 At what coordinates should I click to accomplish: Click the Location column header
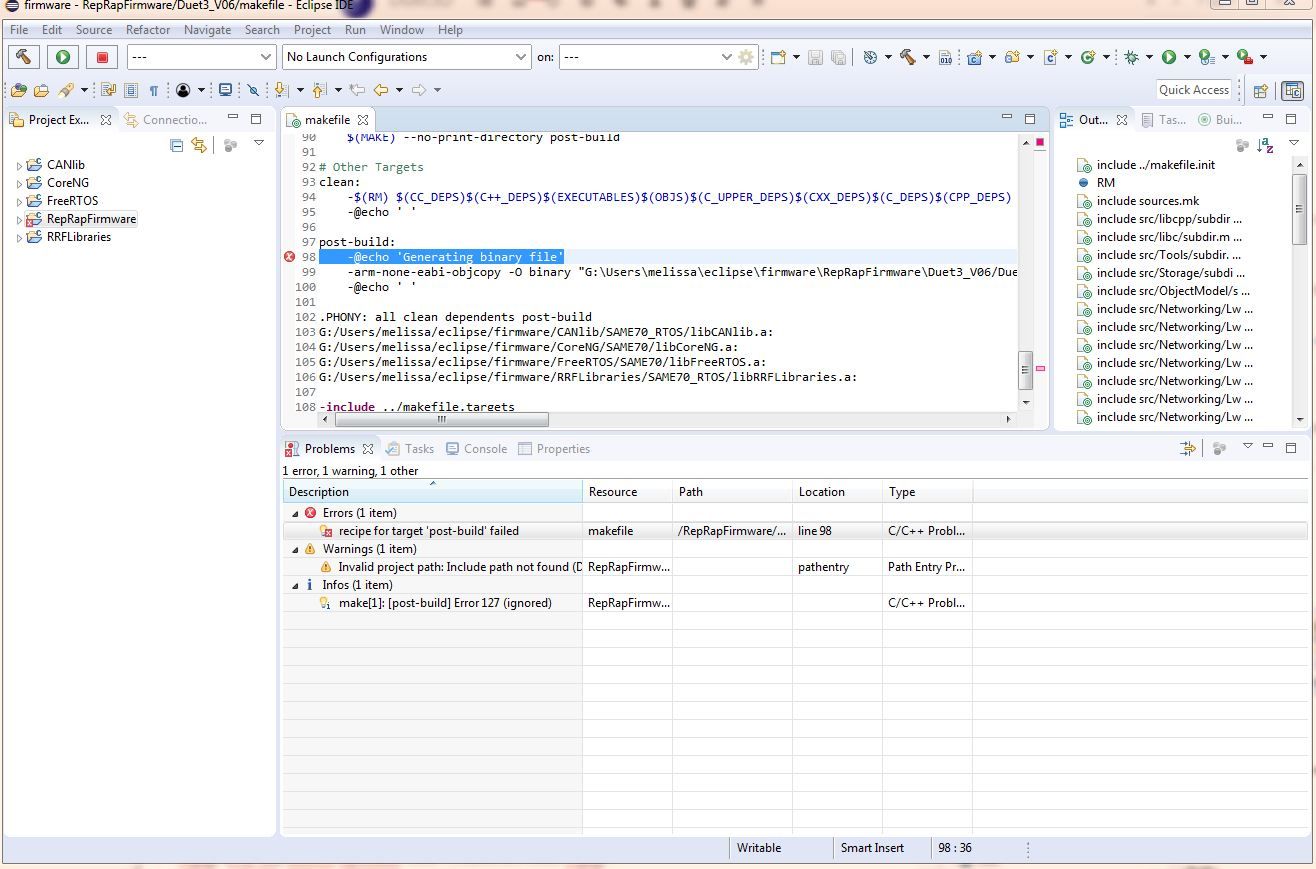point(837,492)
